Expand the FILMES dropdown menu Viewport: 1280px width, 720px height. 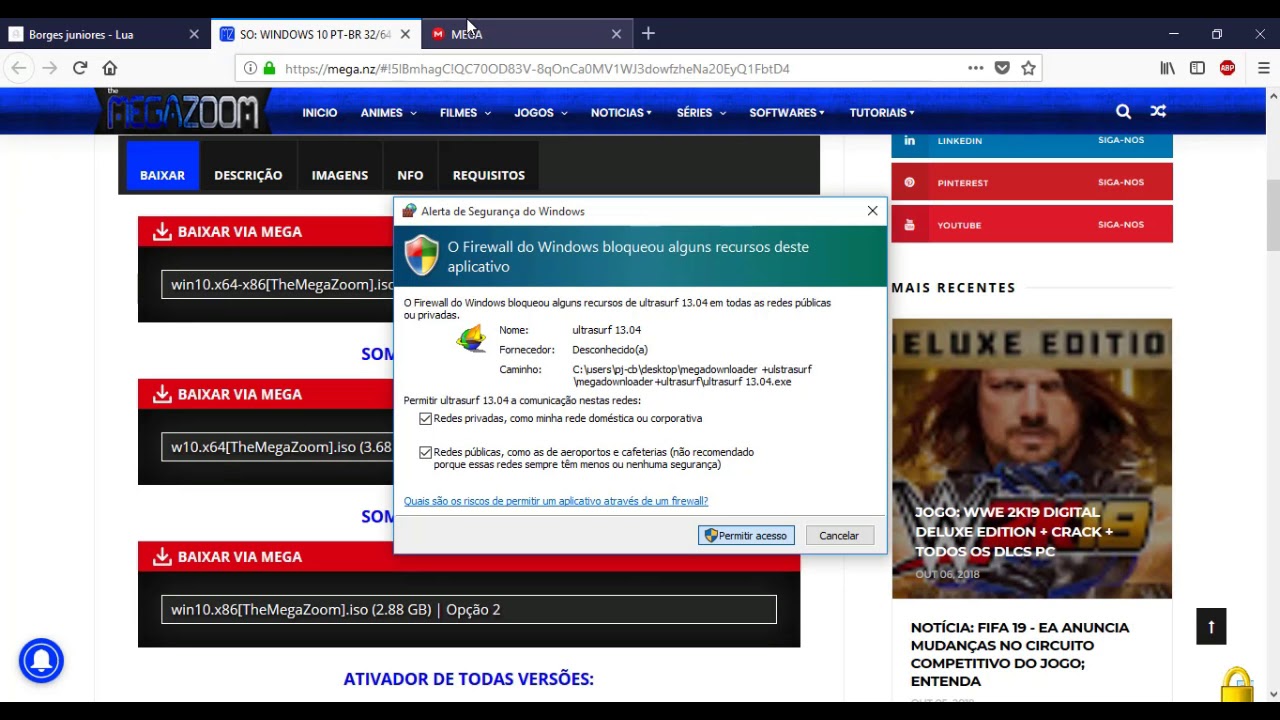click(465, 113)
